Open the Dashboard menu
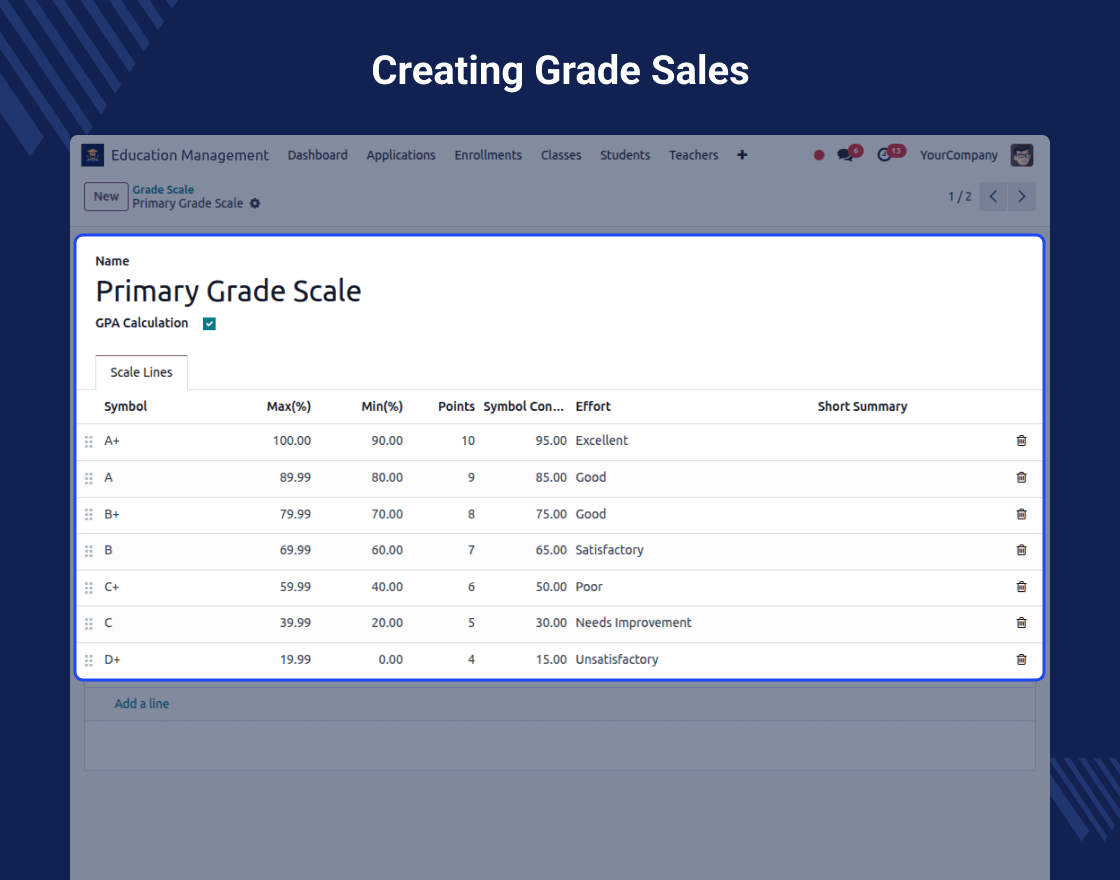The height and width of the screenshot is (880, 1120). (x=317, y=155)
